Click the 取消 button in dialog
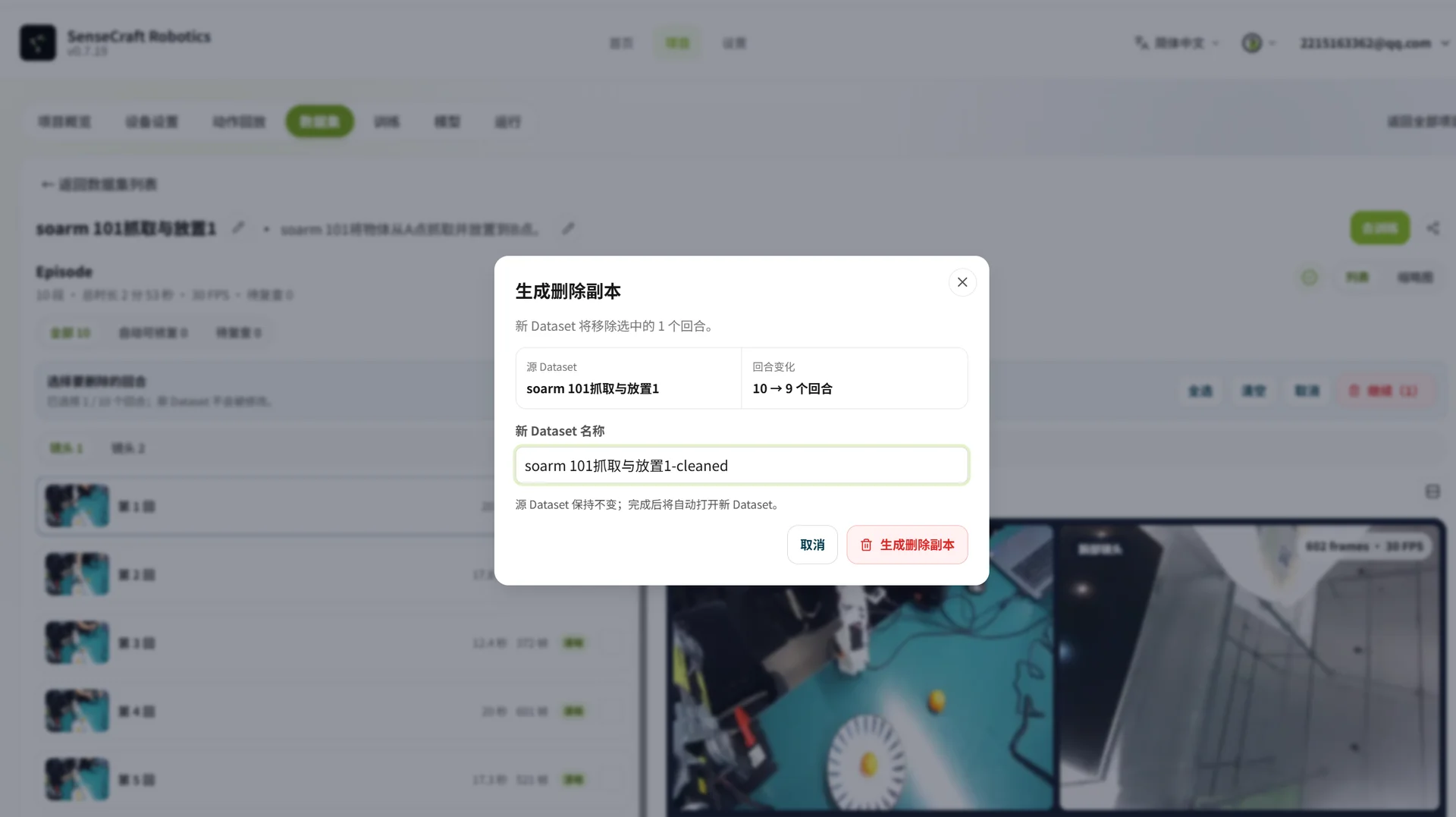Viewport: 1456px width, 817px height. (x=812, y=545)
